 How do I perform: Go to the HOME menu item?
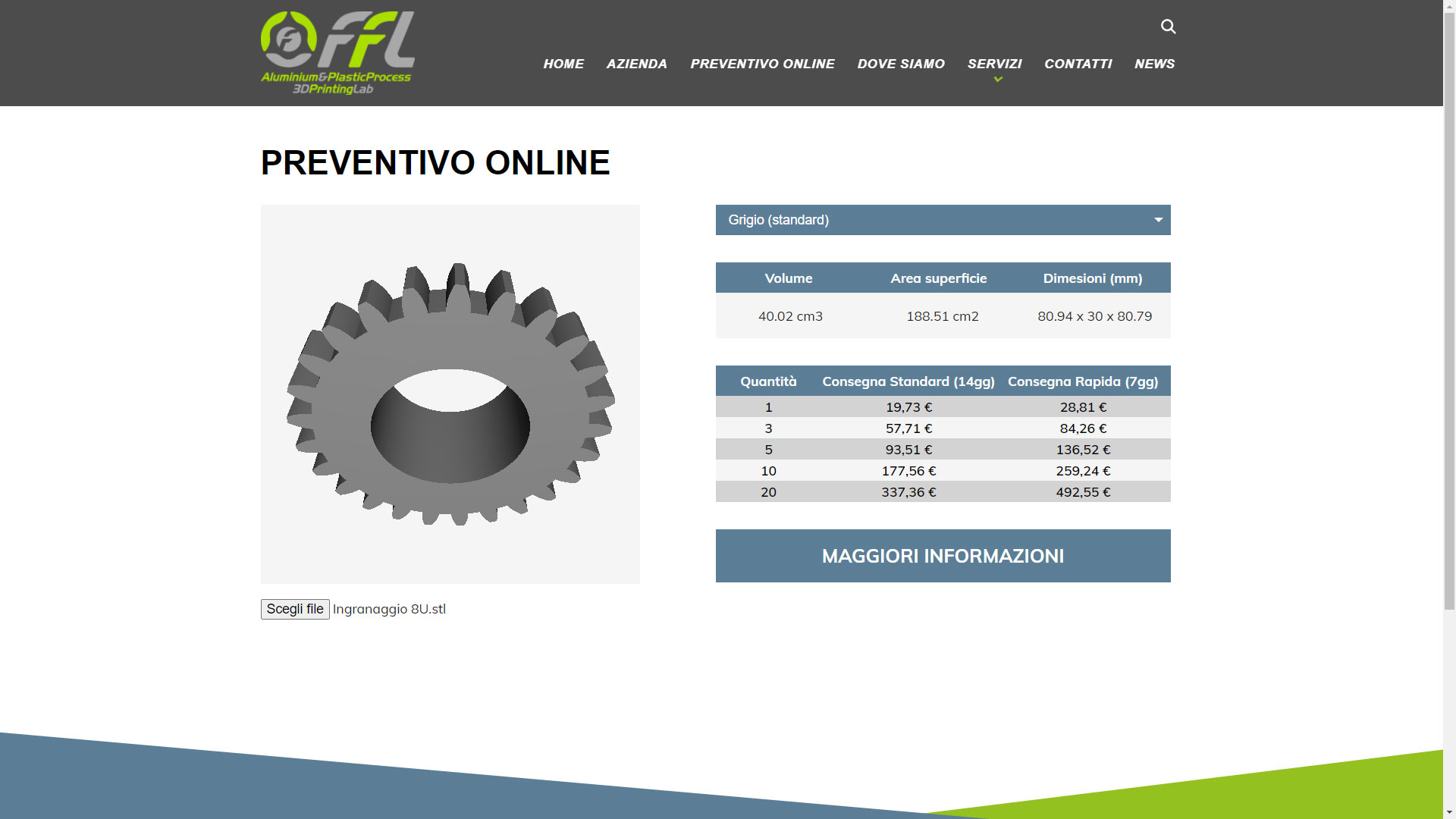[x=563, y=64]
